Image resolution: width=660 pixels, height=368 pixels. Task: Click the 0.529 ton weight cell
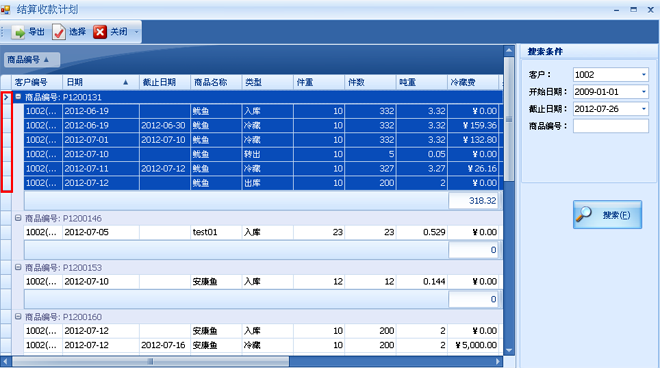422,232
